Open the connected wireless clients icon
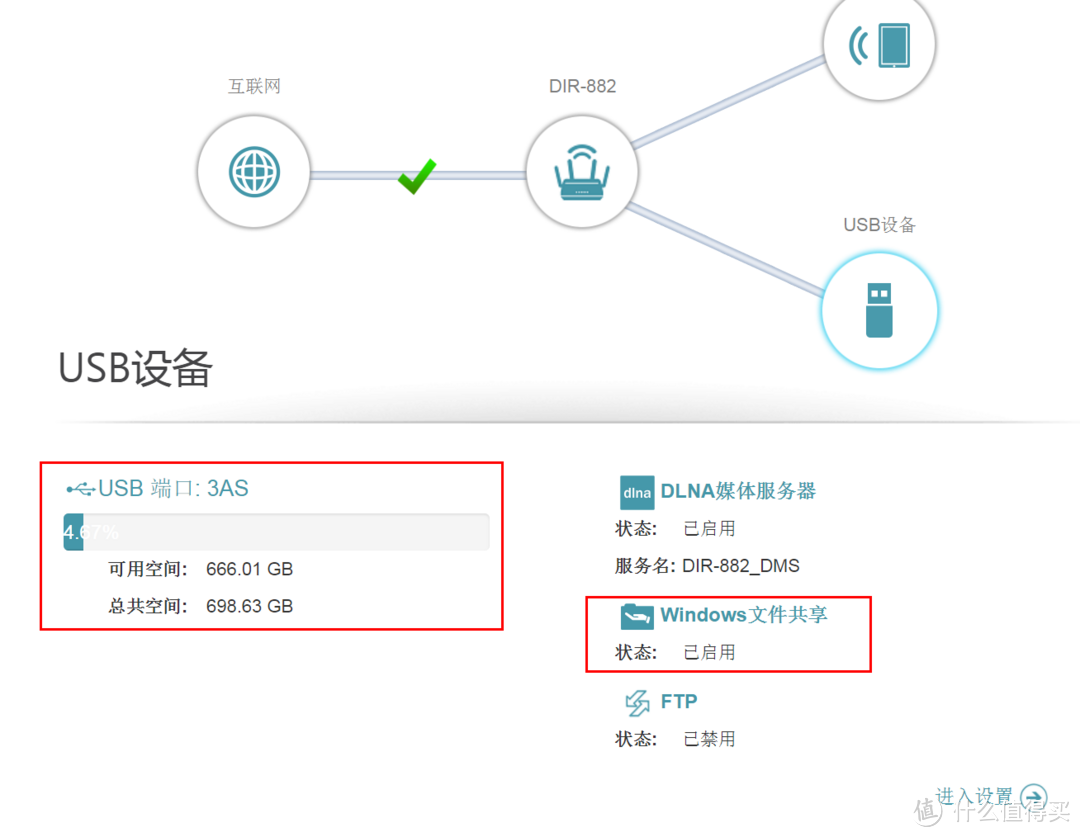This screenshot has width=1080, height=837. click(x=880, y=44)
